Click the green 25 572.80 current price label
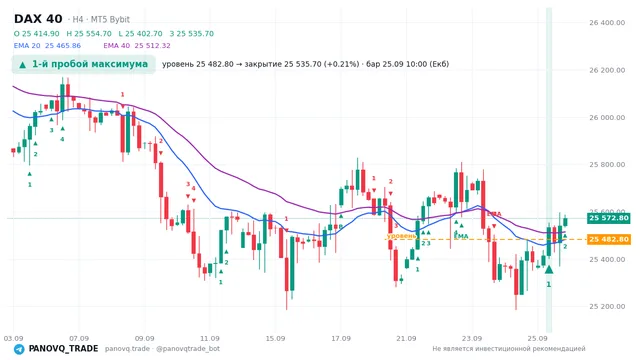The height and width of the screenshot is (360, 640). coord(609,218)
